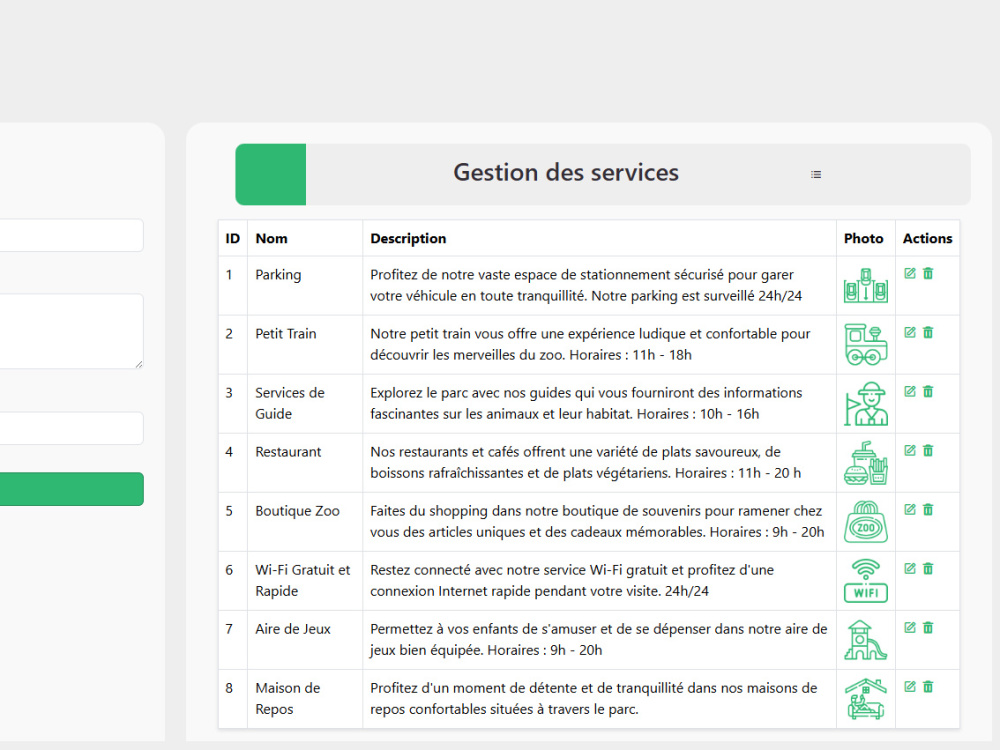Click the Actions column header
The width and height of the screenshot is (1000, 750).
927,239
